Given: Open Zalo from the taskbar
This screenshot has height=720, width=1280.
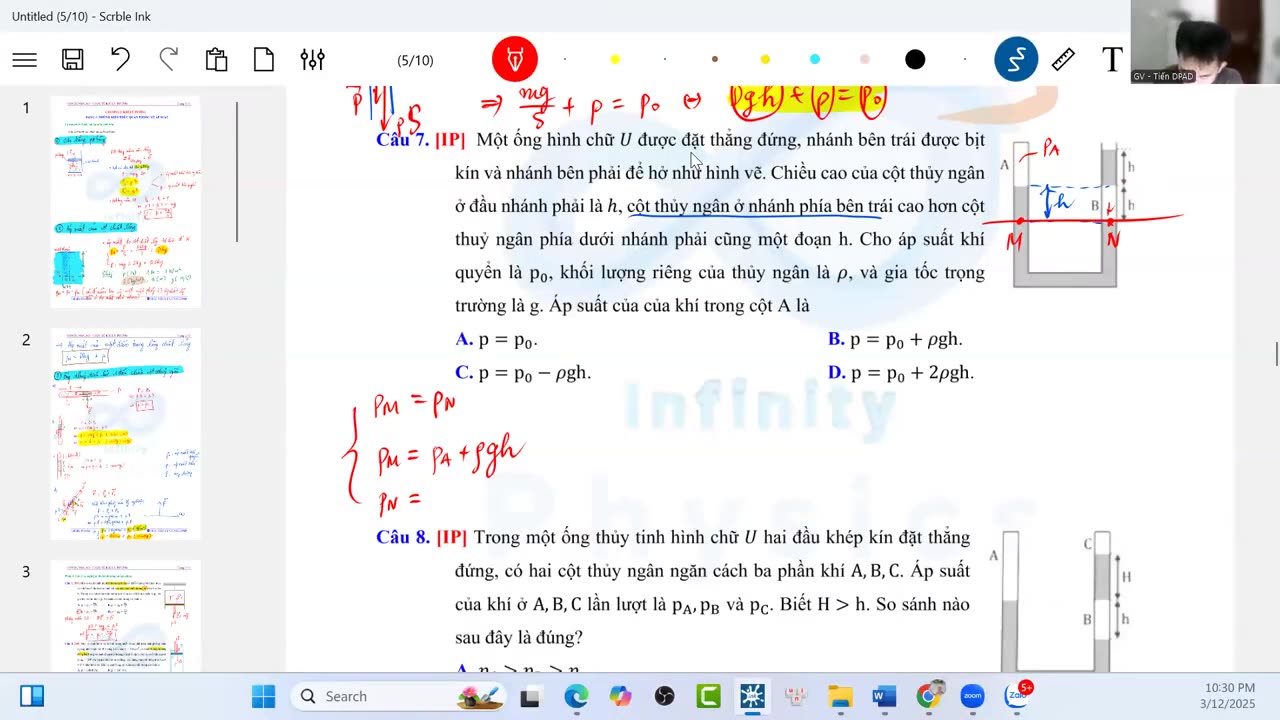Looking at the screenshot, I should [1018, 695].
